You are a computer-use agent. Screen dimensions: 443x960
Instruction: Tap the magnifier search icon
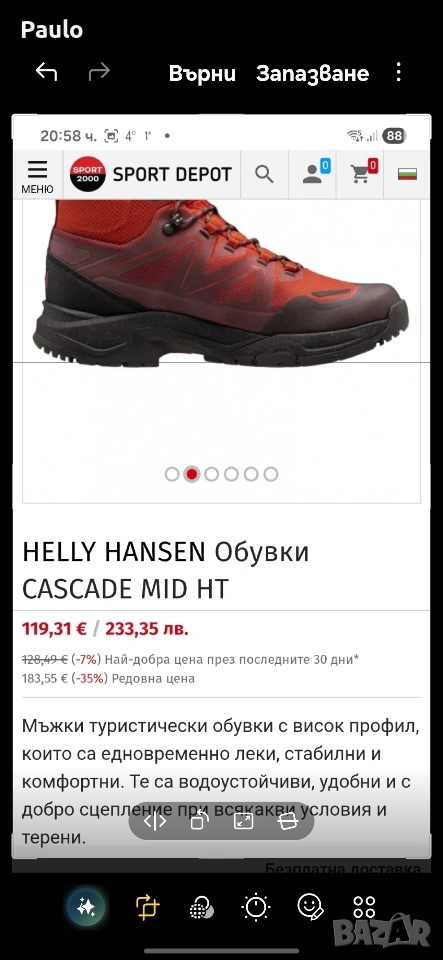(264, 174)
